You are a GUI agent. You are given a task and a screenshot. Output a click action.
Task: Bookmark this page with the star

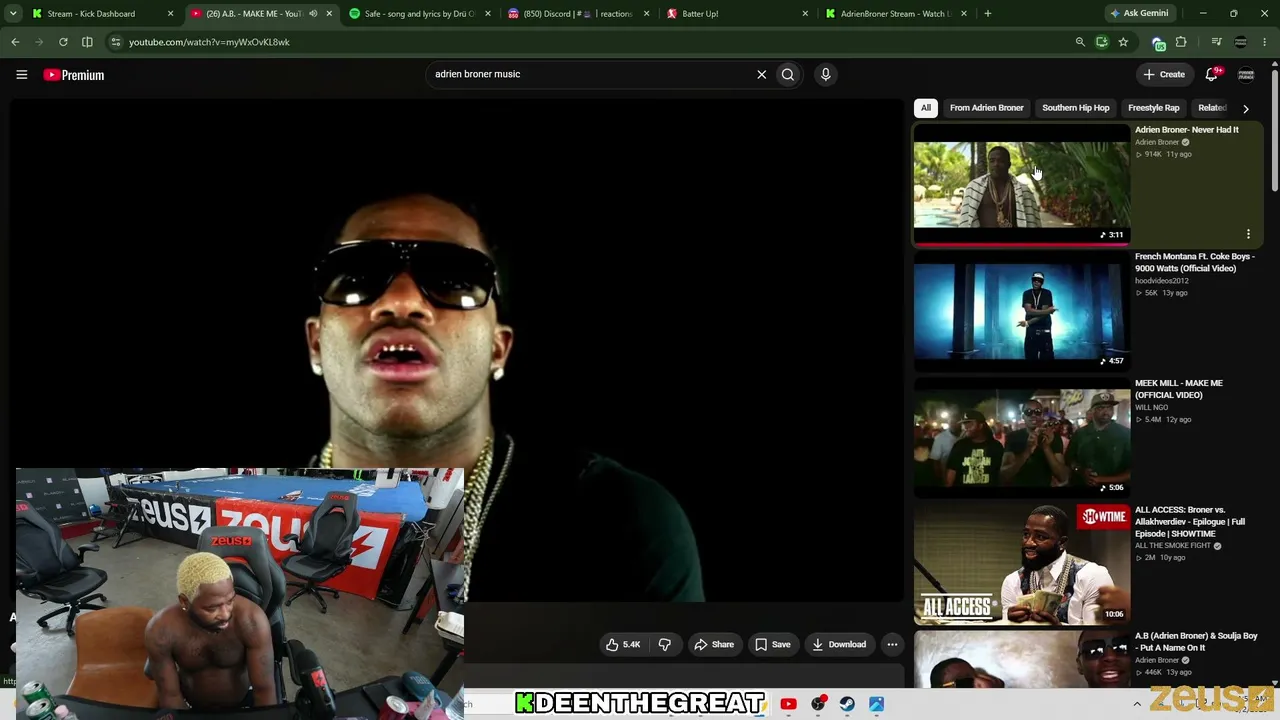pyautogui.click(x=1123, y=42)
